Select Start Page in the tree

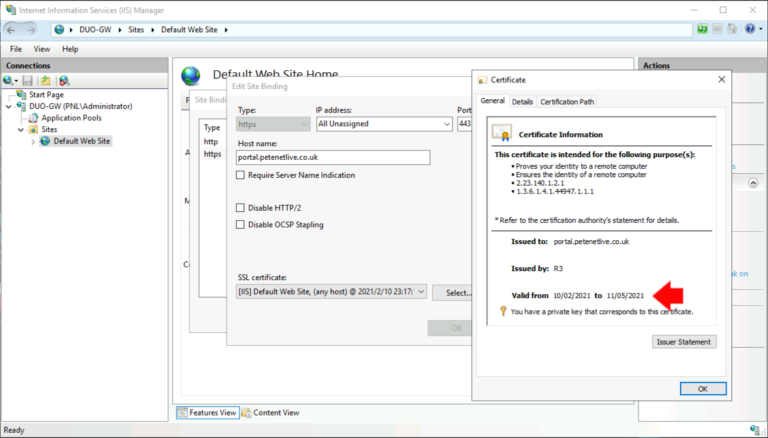[x=46, y=95]
